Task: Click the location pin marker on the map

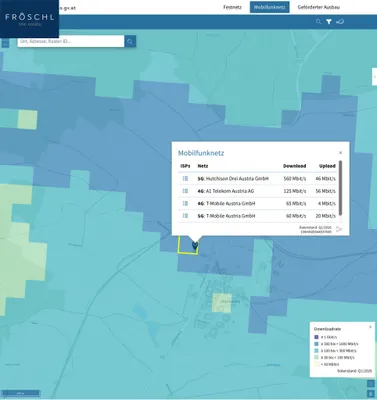Action: [195, 246]
